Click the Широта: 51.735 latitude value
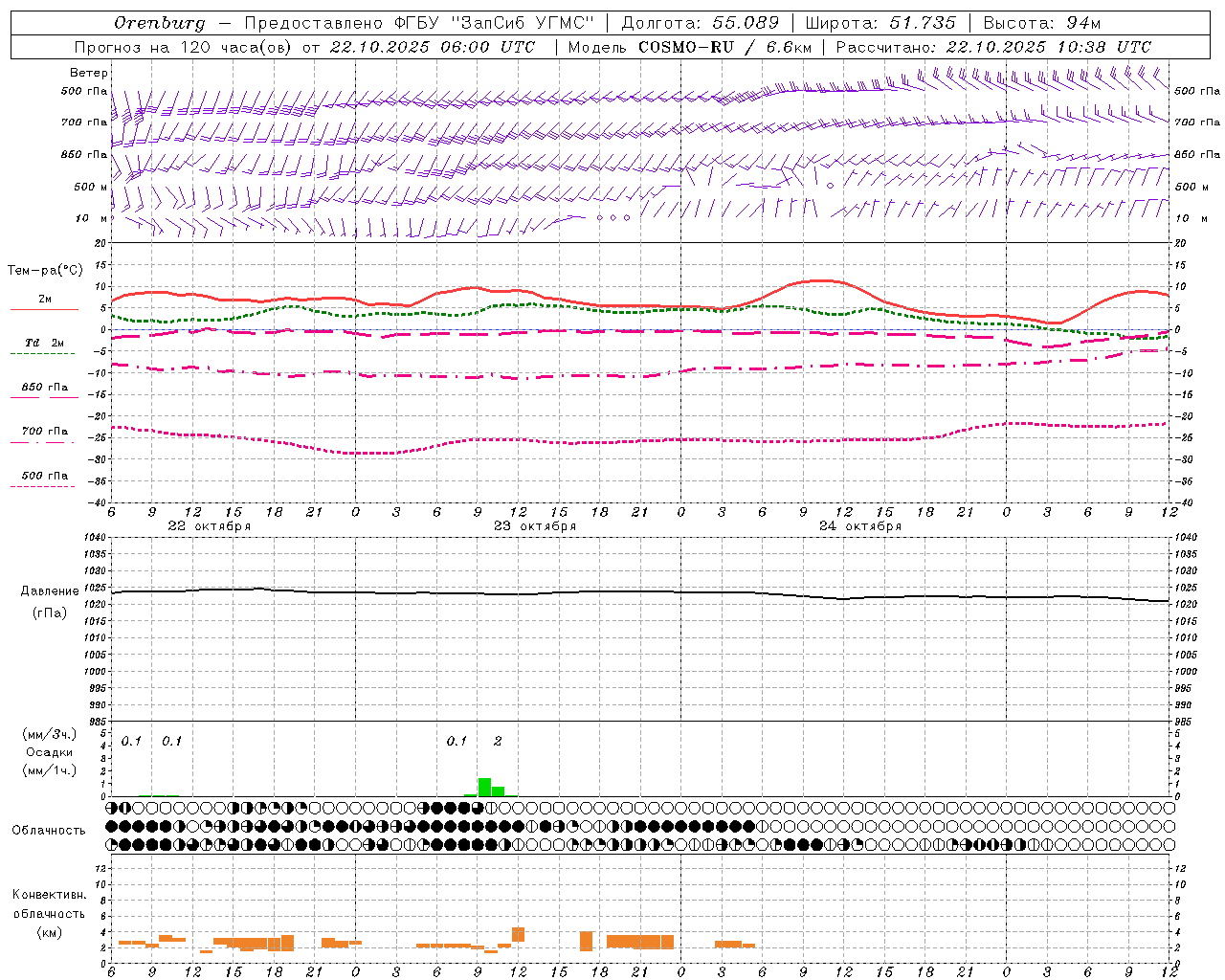1225x980 pixels. [x=880, y=23]
